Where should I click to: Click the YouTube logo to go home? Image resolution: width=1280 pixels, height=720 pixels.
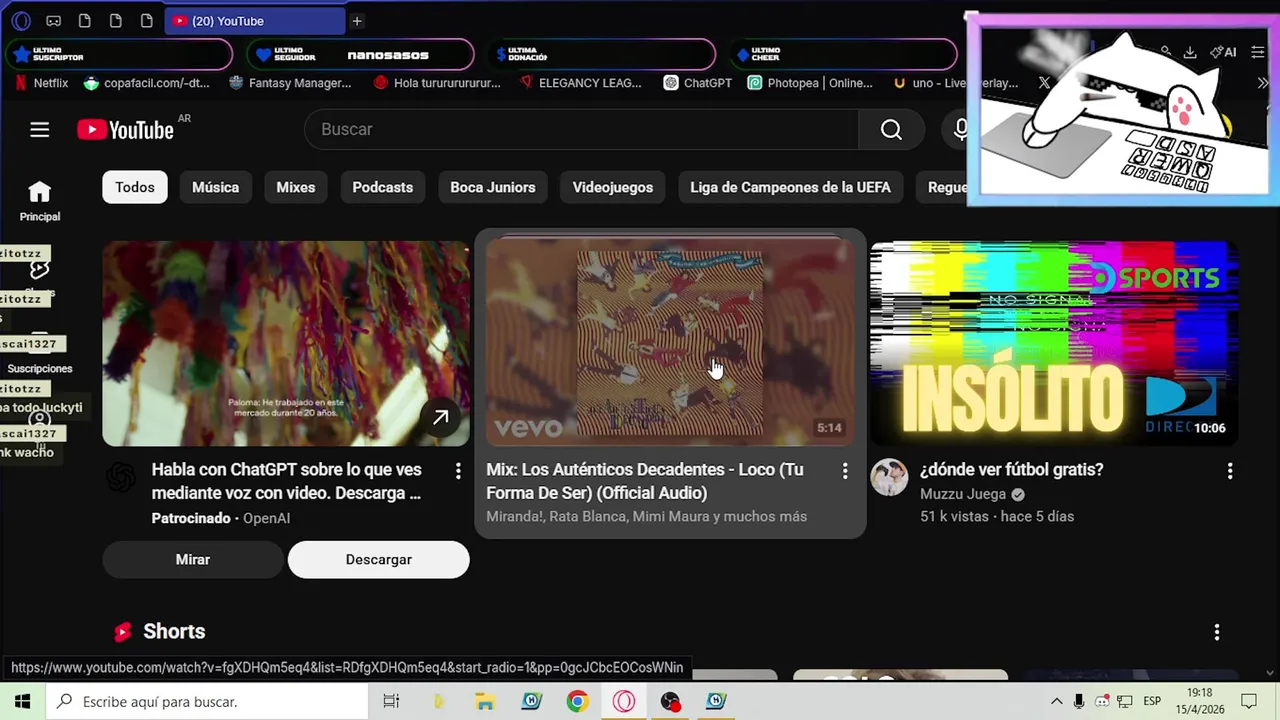coord(126,129)
